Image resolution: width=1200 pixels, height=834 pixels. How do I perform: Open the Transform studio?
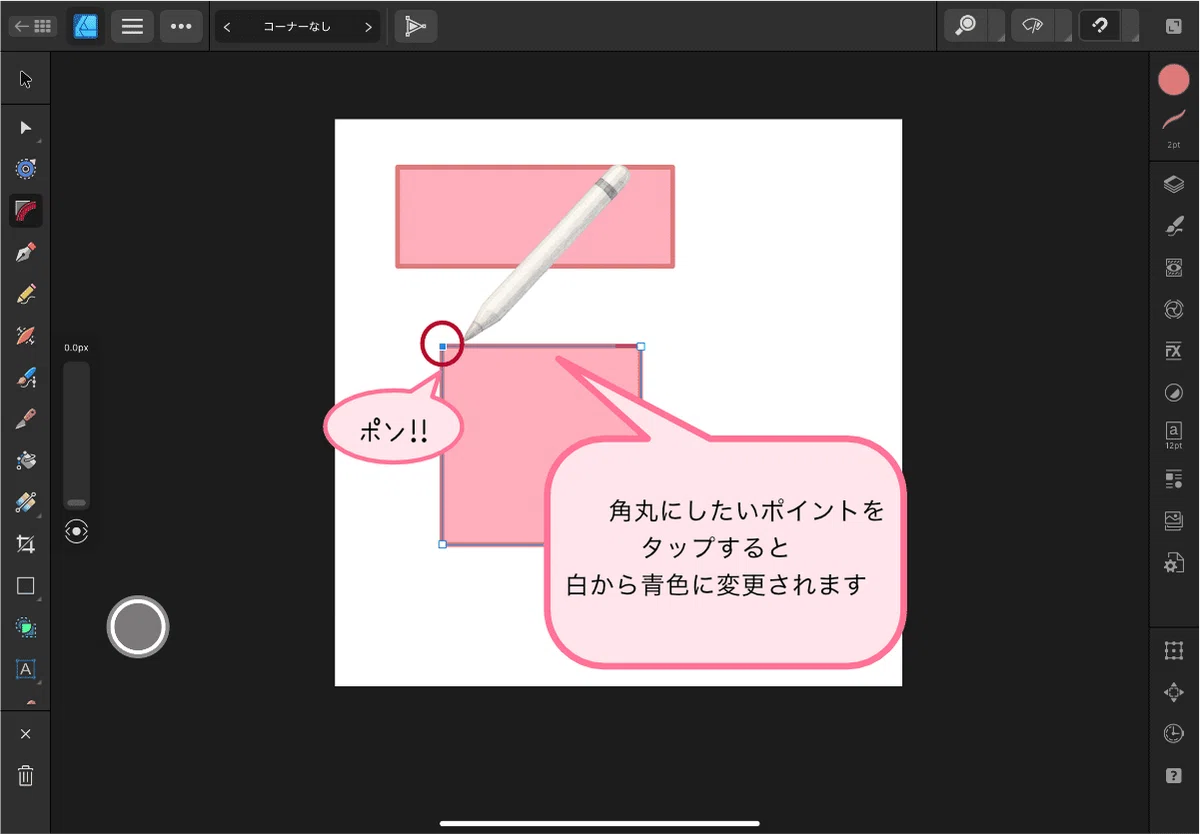tap(1174, 651)
